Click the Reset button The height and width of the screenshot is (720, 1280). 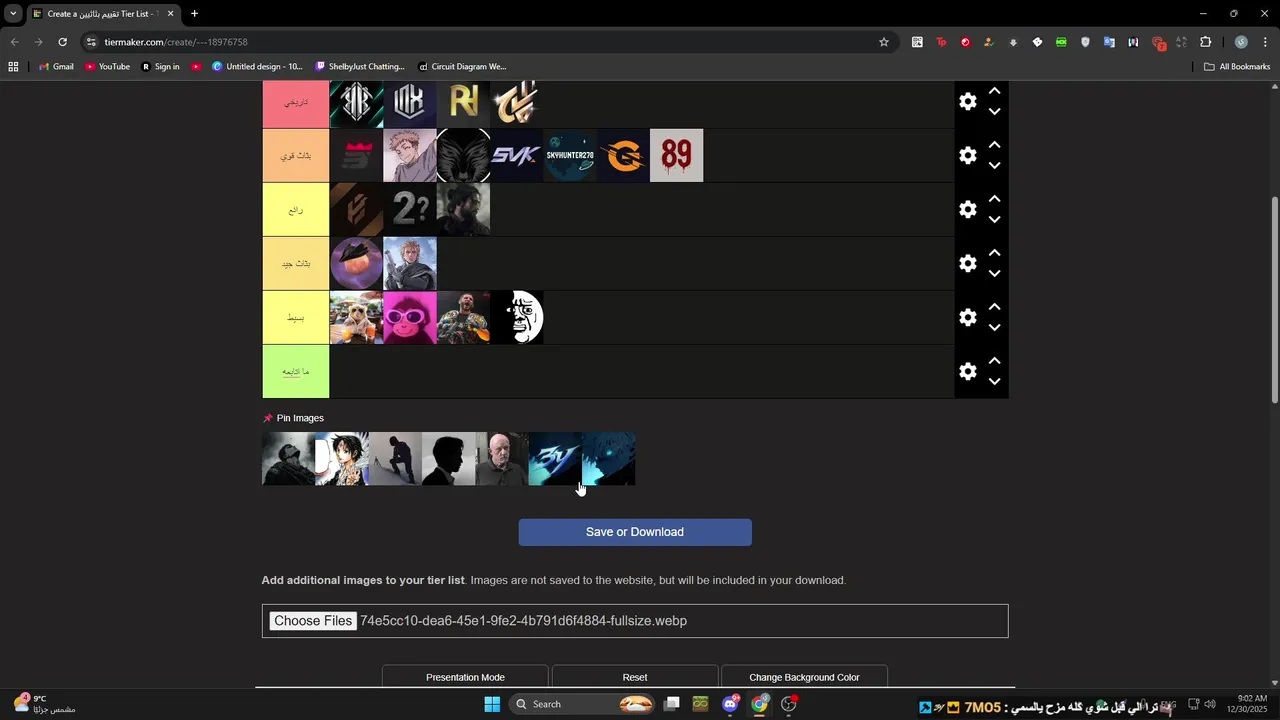[635, 677]
